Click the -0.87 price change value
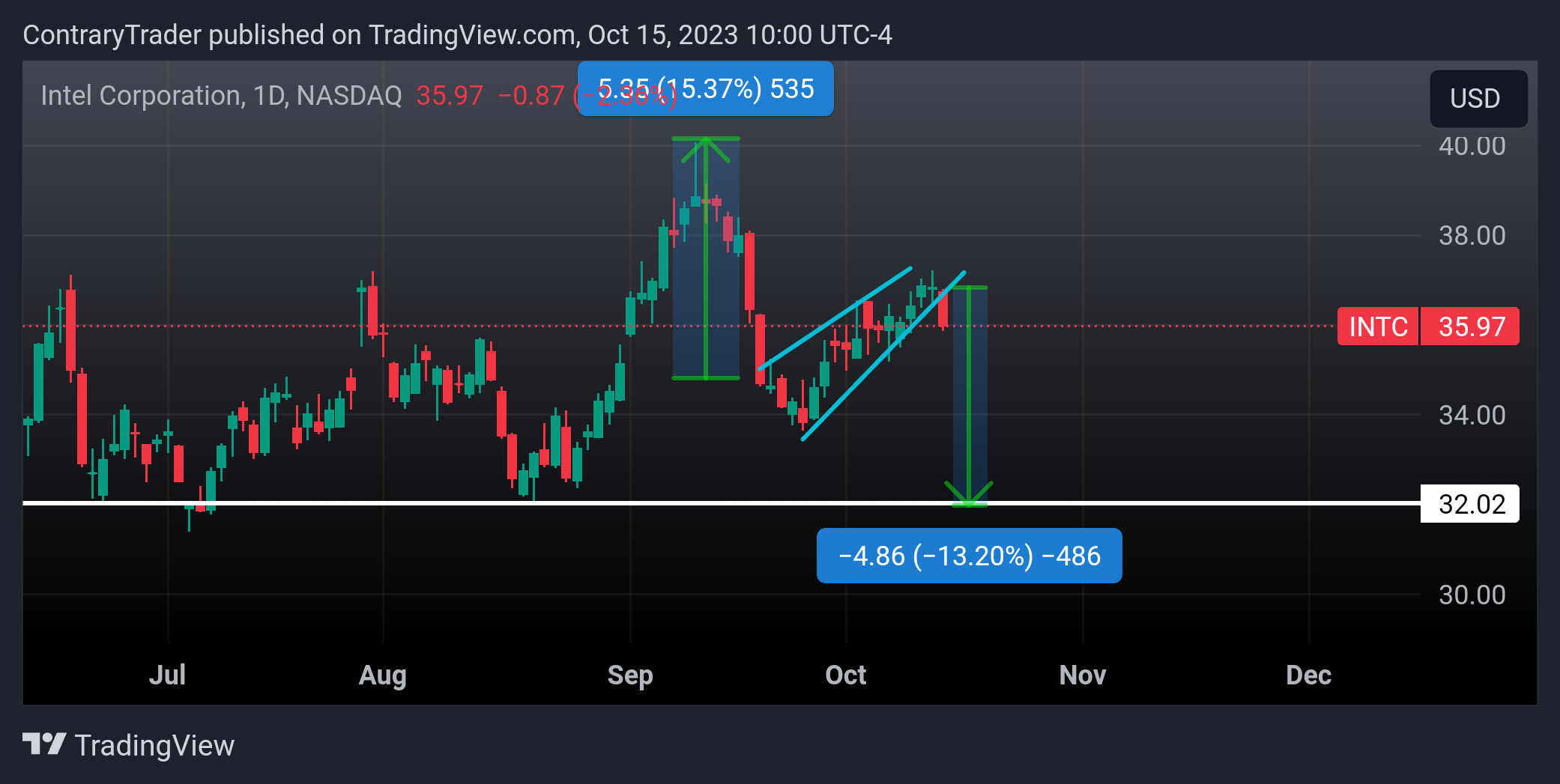 pyautogui.click(x=530, y=96)
